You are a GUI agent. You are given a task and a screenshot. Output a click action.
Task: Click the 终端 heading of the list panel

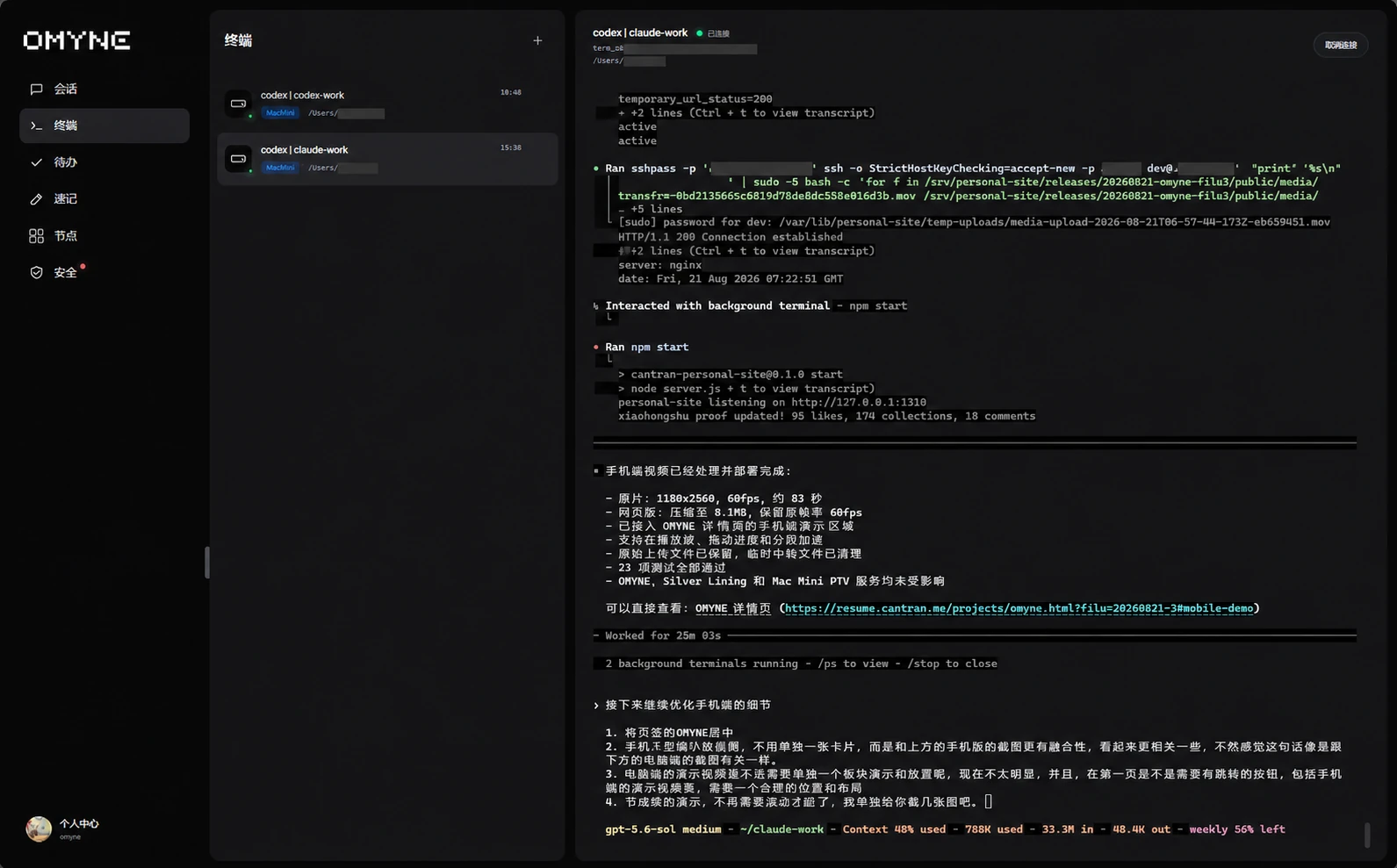238,40
